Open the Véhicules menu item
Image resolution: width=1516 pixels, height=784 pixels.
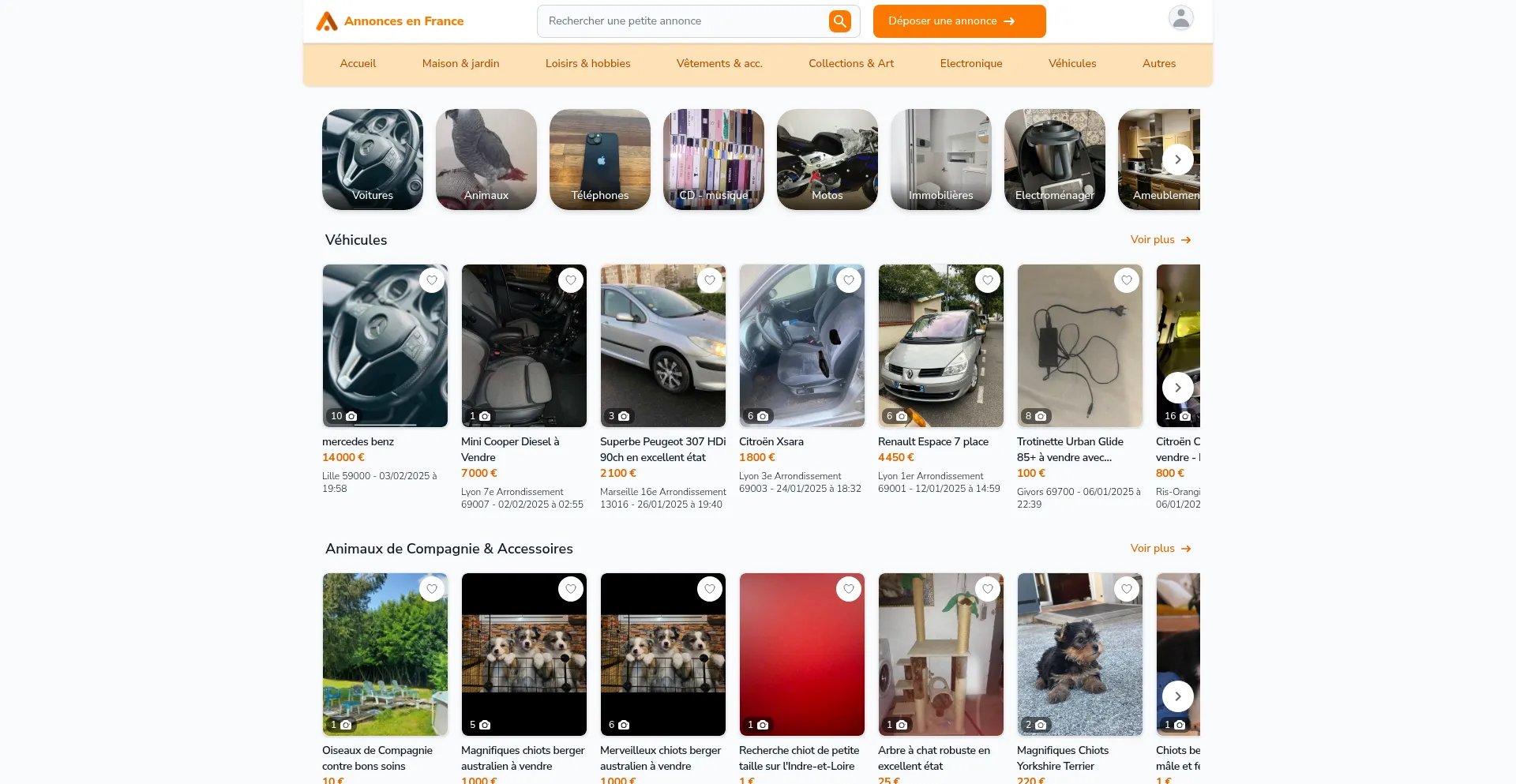tap(1072, 64)
